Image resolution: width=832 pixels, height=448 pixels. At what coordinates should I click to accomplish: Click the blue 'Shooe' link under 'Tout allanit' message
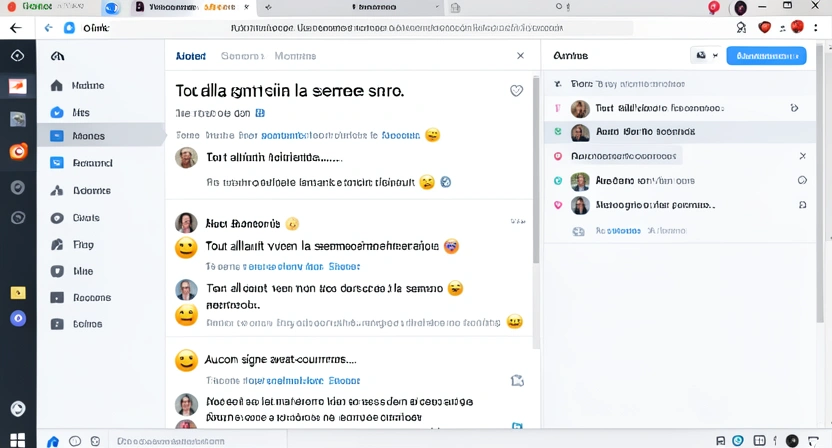344,266
